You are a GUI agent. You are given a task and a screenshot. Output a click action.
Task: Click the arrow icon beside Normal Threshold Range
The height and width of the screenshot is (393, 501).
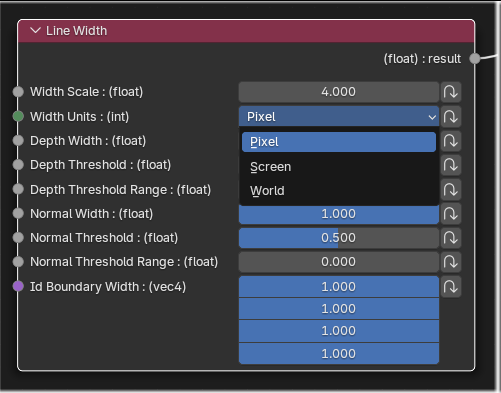[x=451, y=262]
